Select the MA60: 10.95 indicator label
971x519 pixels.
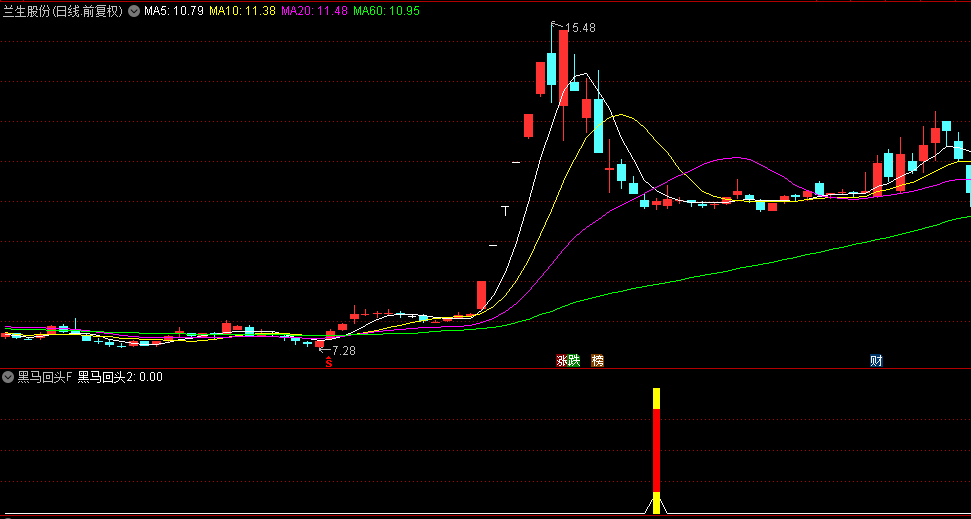click(x=386, y=11)
